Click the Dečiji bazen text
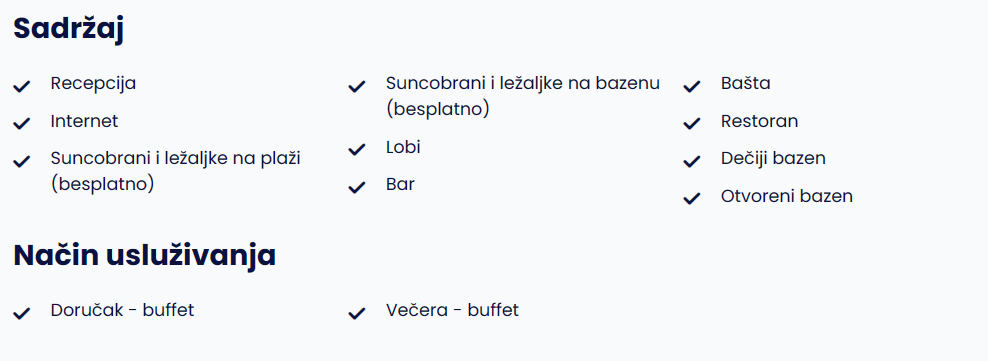988x361 pixels. 773,158
